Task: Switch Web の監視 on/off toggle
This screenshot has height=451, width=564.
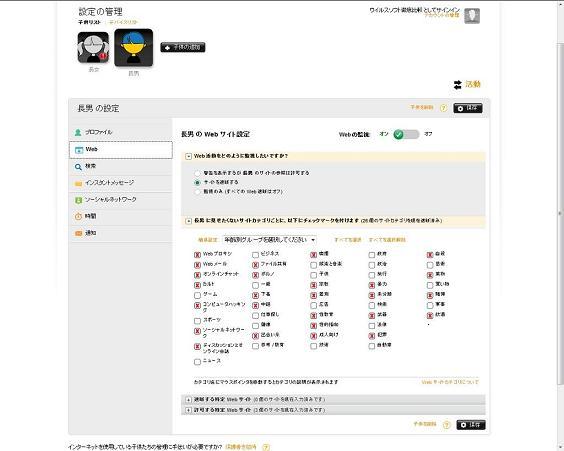Action: [x=406, y=134]
